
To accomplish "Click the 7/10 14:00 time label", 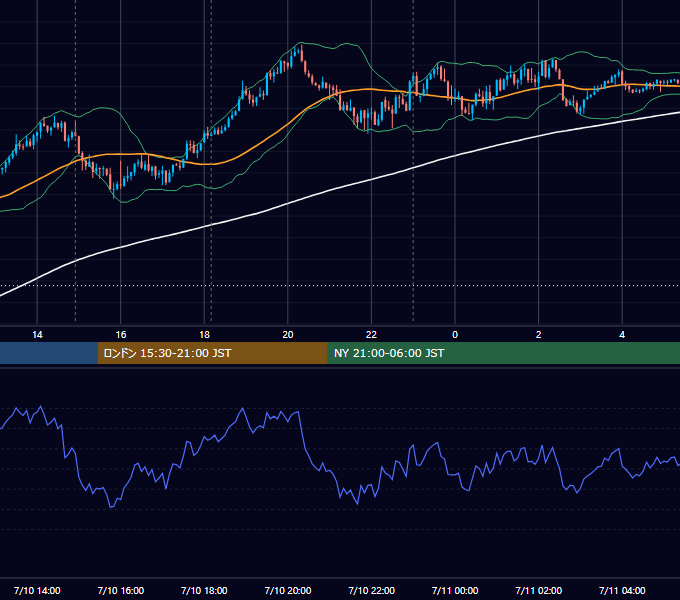I will point(37,590).
